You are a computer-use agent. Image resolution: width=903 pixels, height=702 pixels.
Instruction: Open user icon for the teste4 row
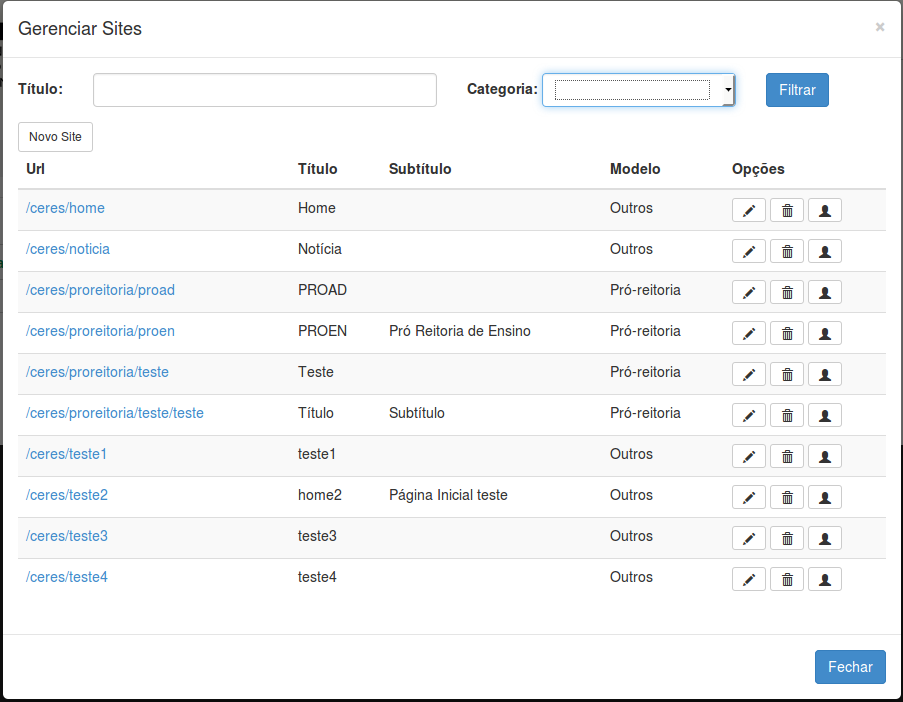[825, 579]
